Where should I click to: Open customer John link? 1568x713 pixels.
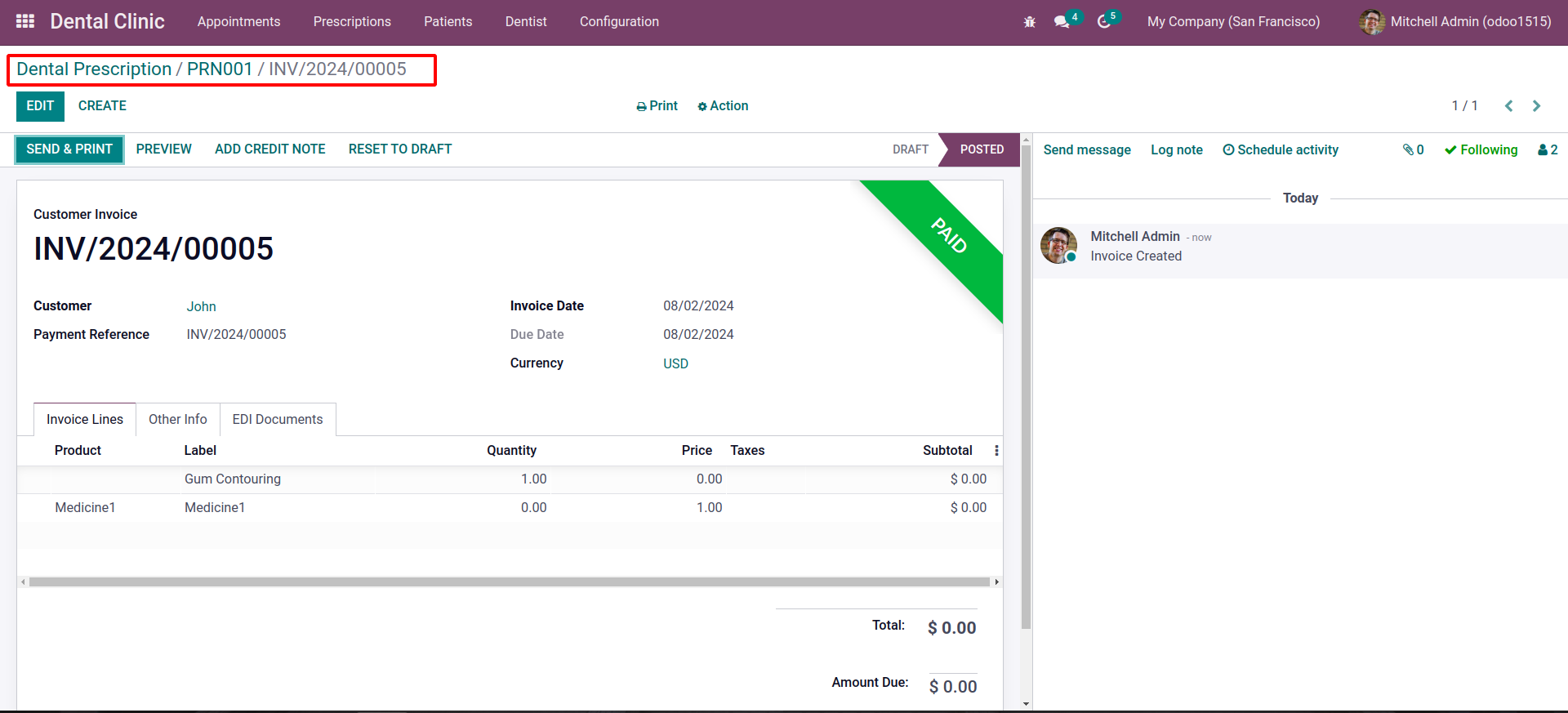click(201, 306)
